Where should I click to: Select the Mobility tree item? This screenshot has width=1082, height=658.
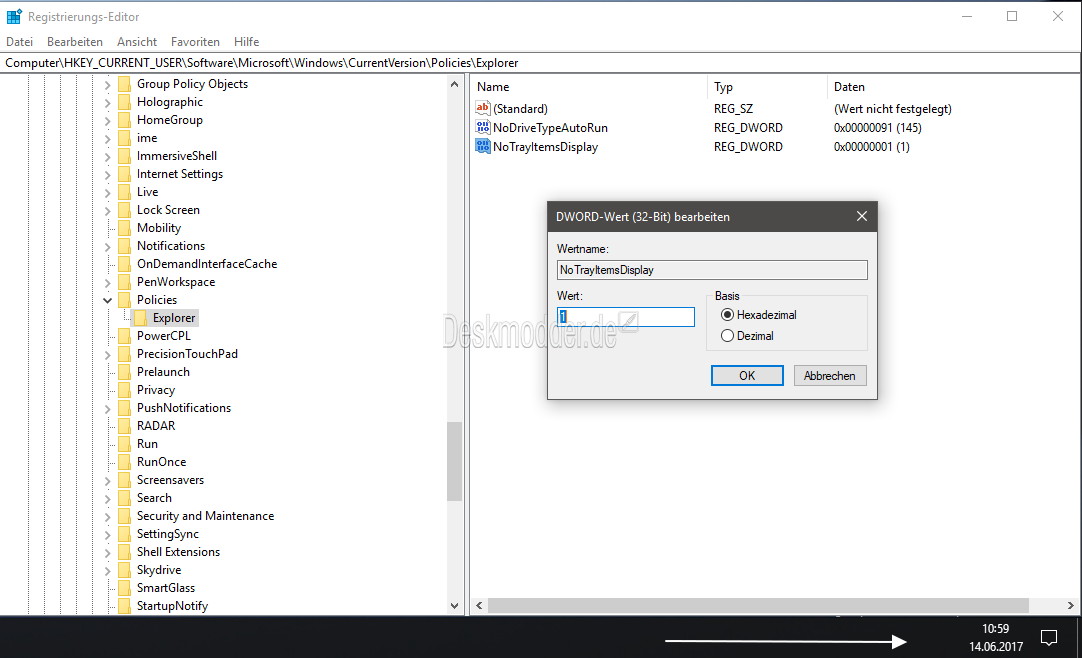pos(159,228)
